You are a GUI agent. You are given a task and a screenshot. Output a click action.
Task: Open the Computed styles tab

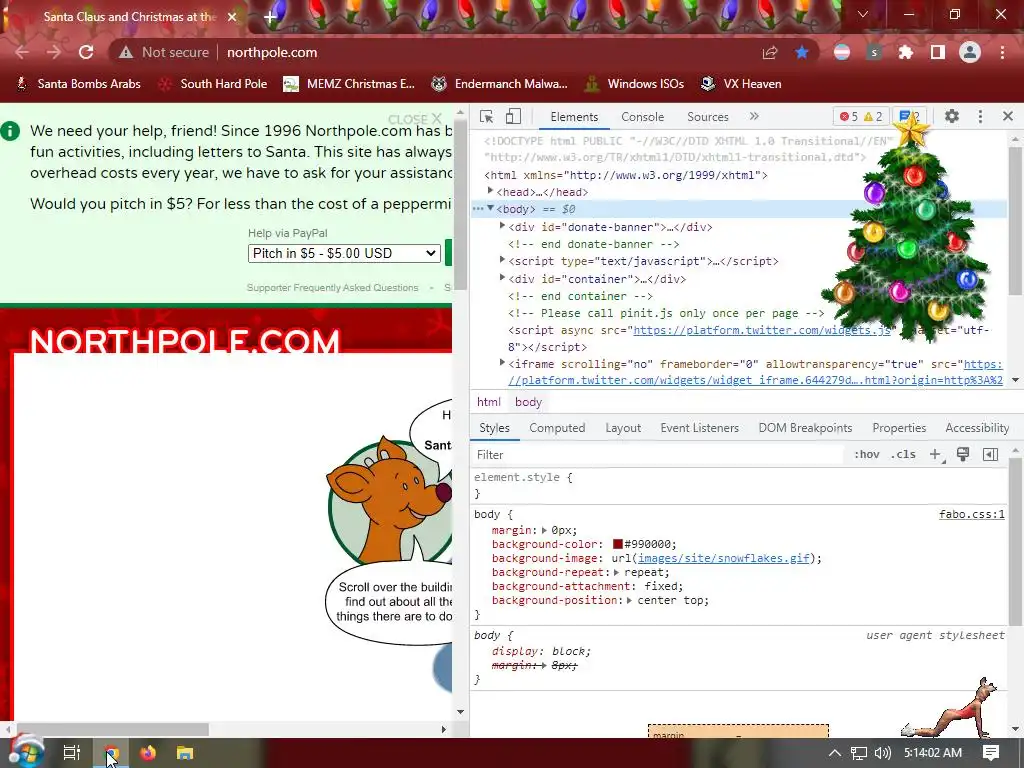tap(557, 428)
